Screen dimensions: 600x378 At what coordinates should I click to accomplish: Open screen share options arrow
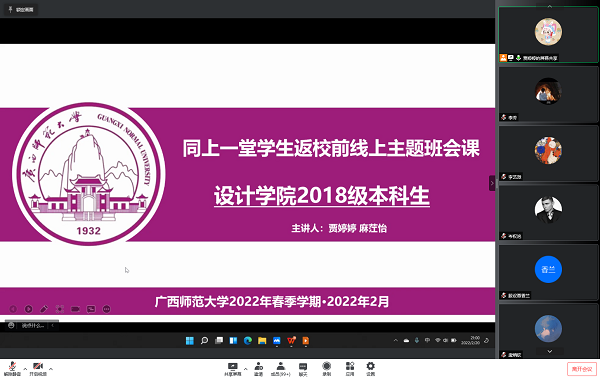point(245,369)
